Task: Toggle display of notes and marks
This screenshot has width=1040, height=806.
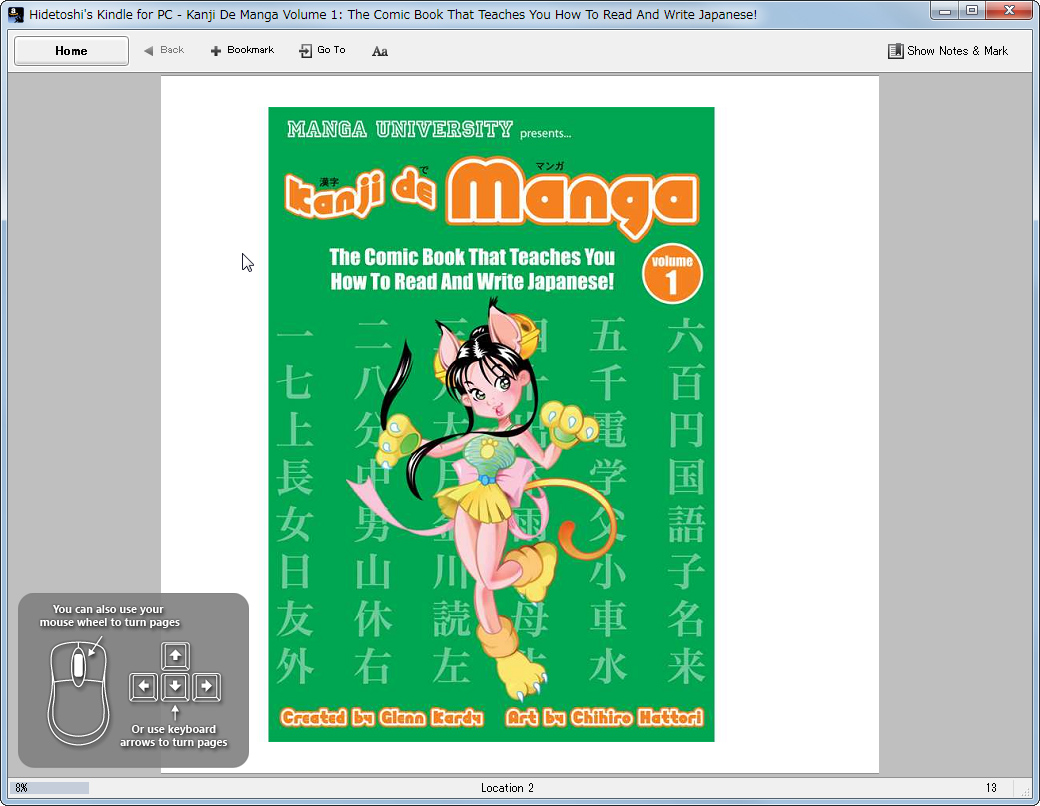Action: coord(948,50)
